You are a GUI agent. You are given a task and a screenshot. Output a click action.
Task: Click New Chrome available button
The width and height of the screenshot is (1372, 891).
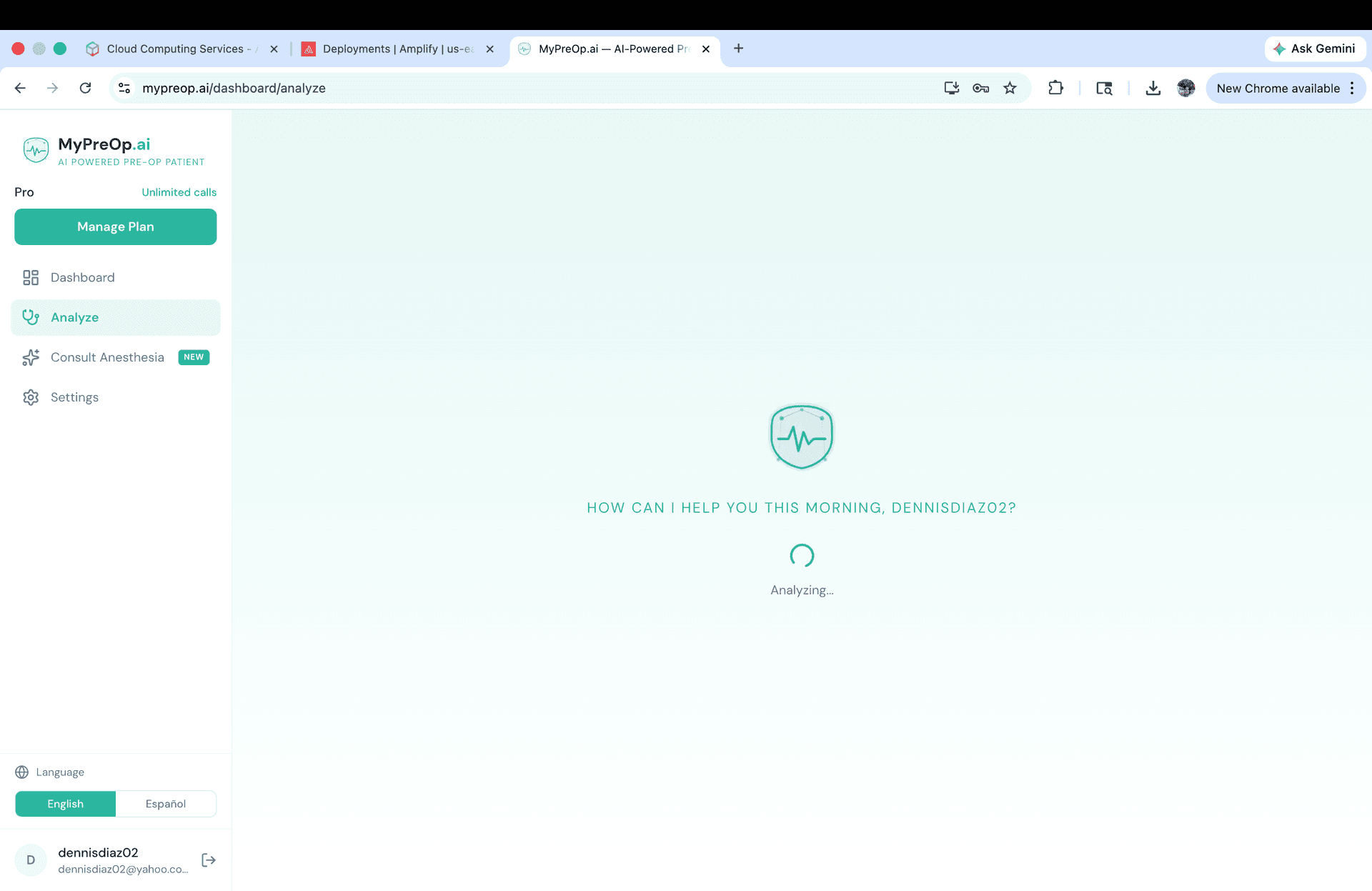click(x=1278, y=89)
